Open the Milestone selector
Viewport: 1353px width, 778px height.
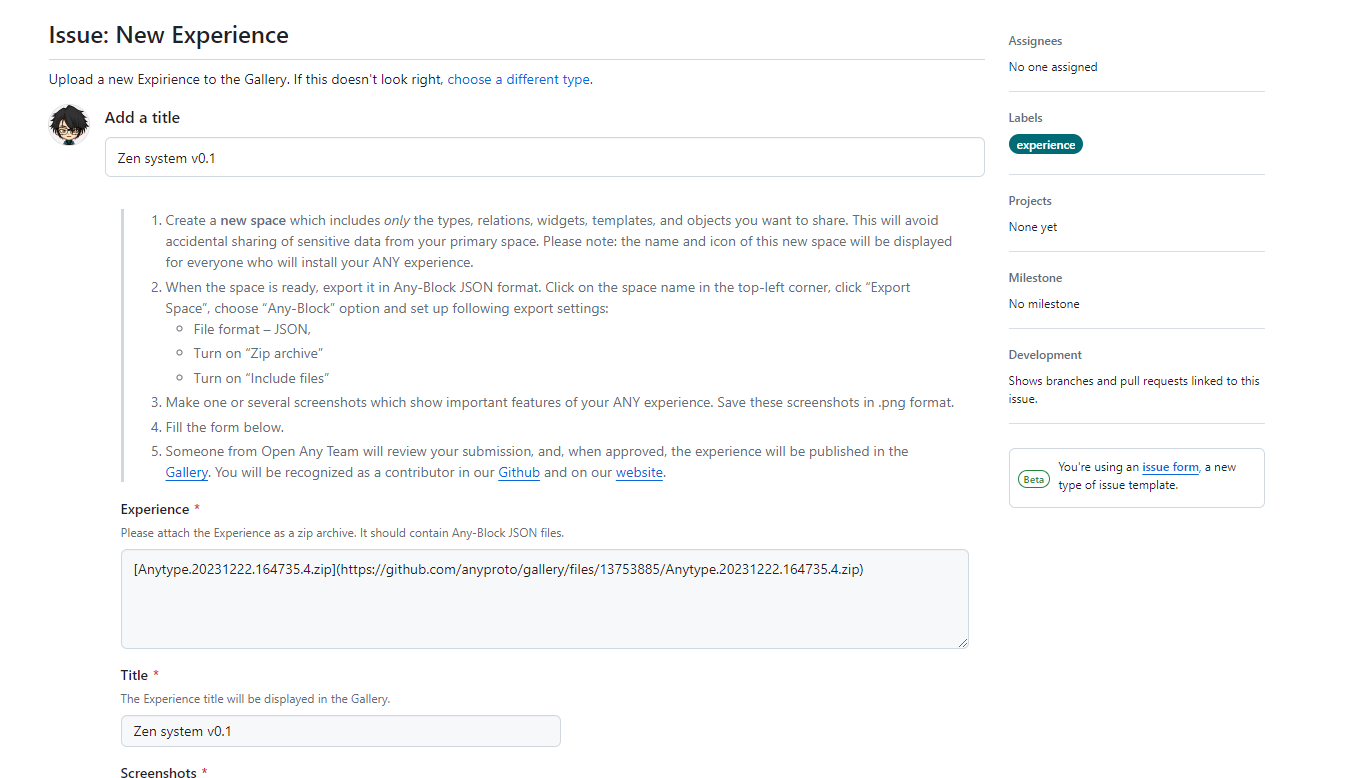1035,278
